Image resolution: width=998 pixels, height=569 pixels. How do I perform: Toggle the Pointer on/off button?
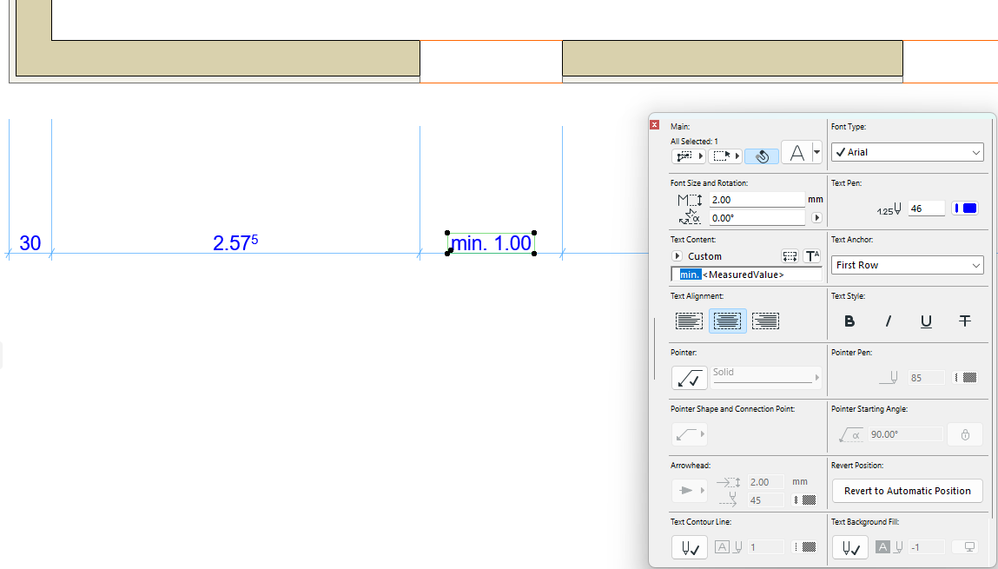(x=689, y=377)
